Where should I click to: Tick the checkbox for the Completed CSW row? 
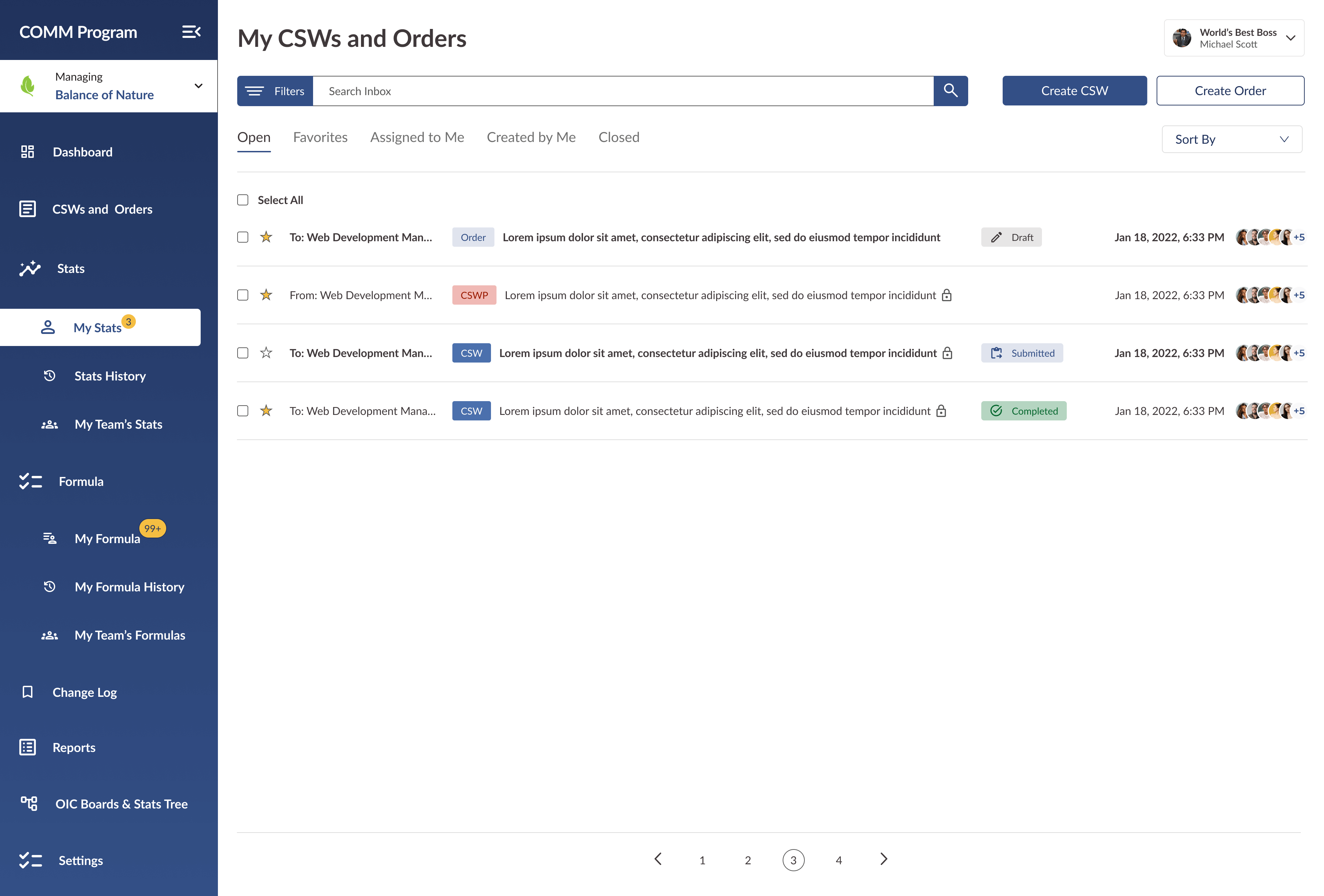point(243,410)
